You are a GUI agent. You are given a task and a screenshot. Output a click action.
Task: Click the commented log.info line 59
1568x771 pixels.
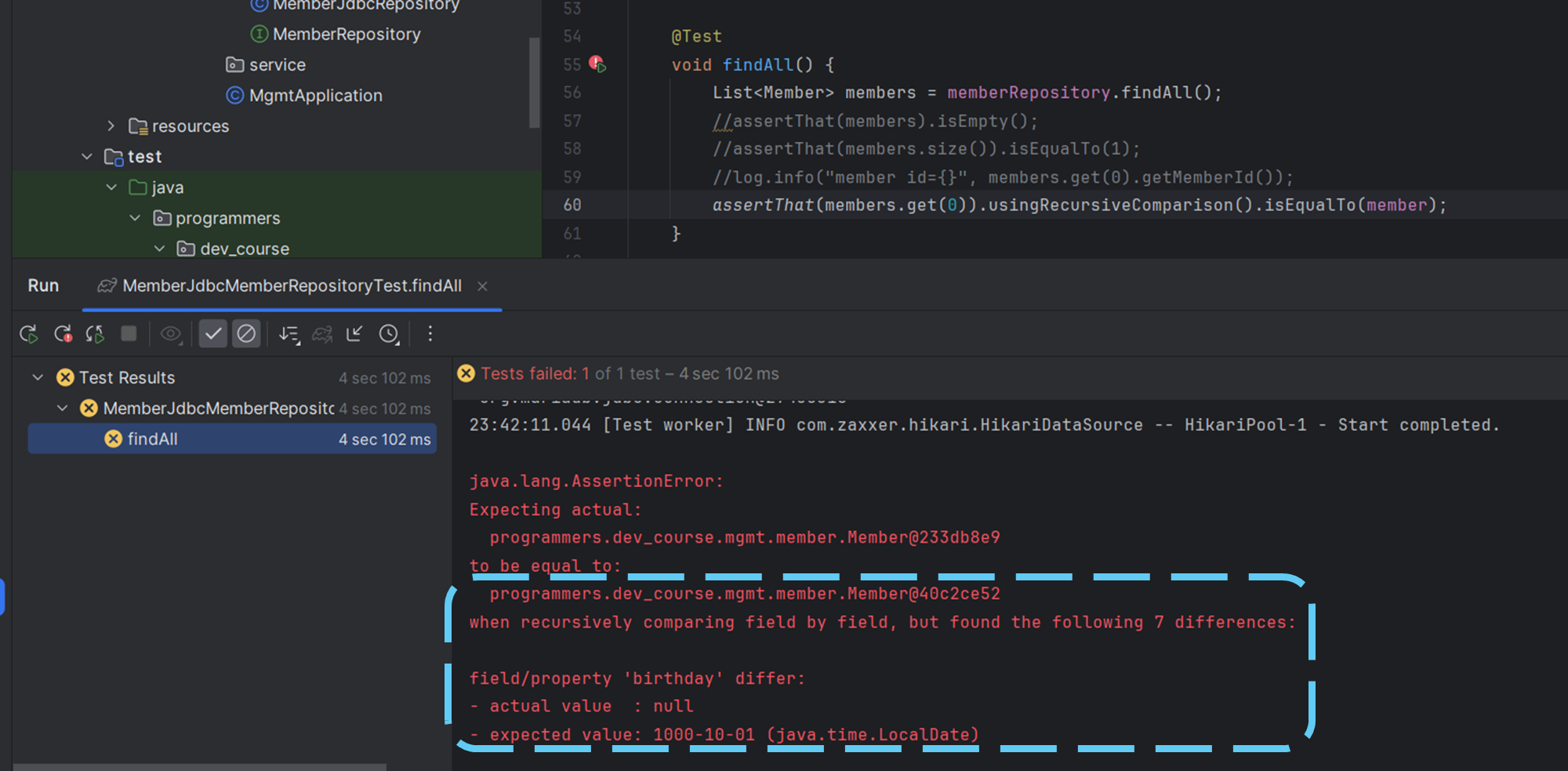coord(1003,177)
